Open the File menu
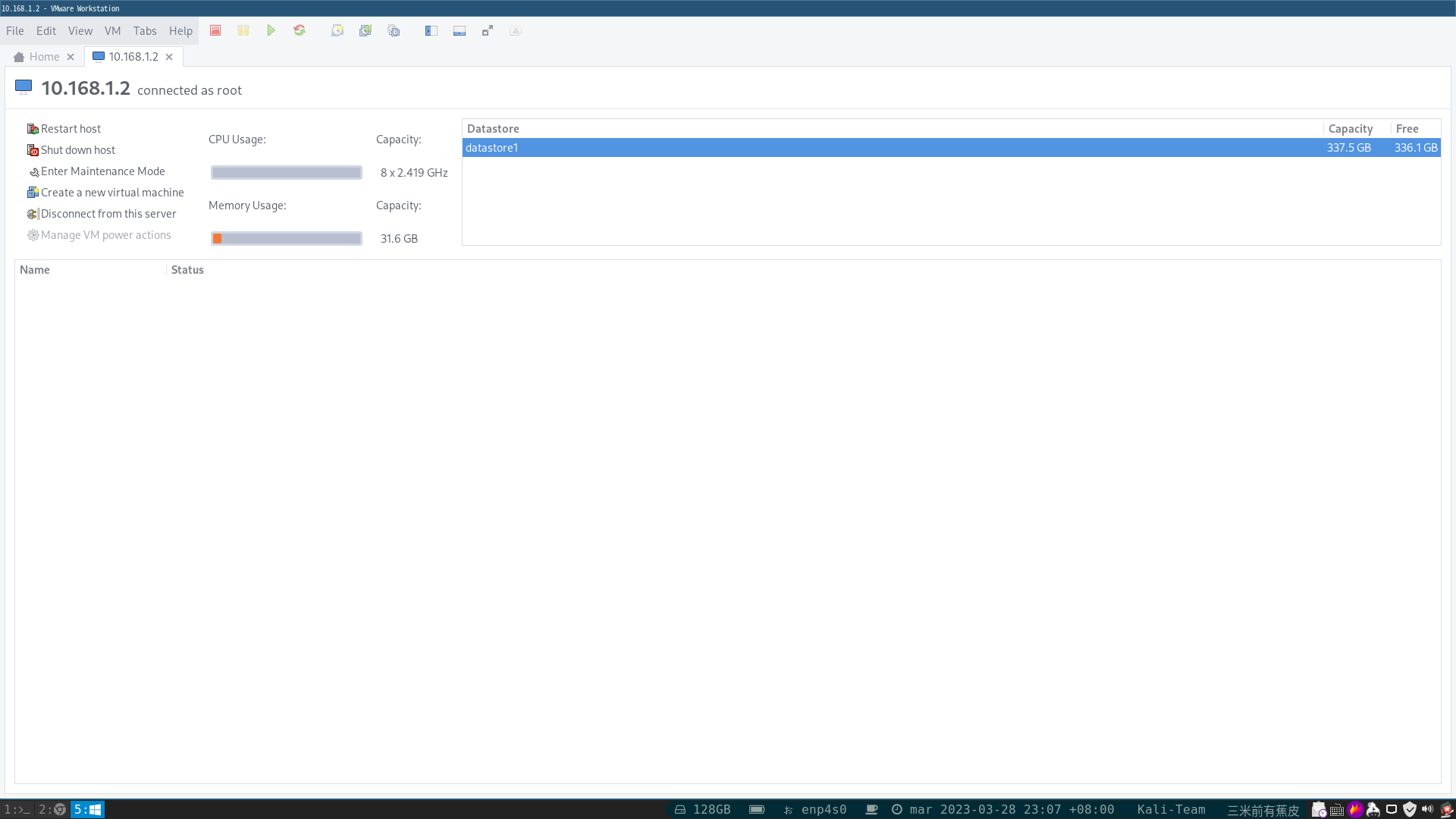The width and height of the screenshot is (1456, 819). click(x=15, y=31)
